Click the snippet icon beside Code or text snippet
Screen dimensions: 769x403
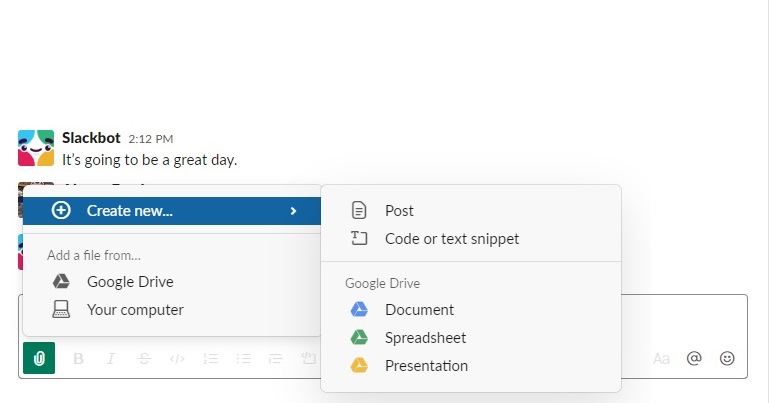pos(359,238)
